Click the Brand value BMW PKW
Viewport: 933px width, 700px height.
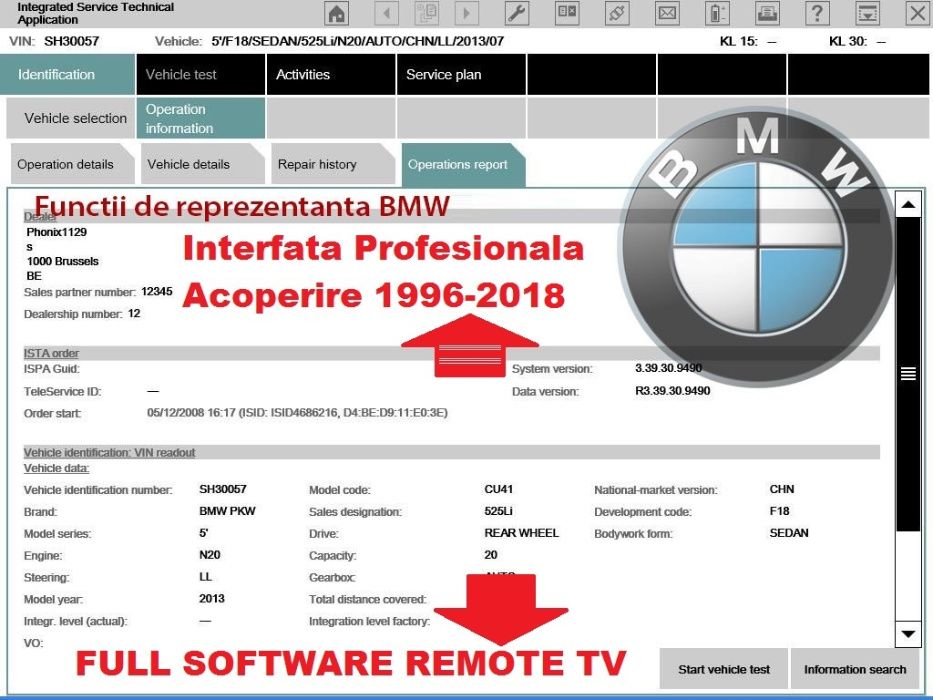pos(227,511)
